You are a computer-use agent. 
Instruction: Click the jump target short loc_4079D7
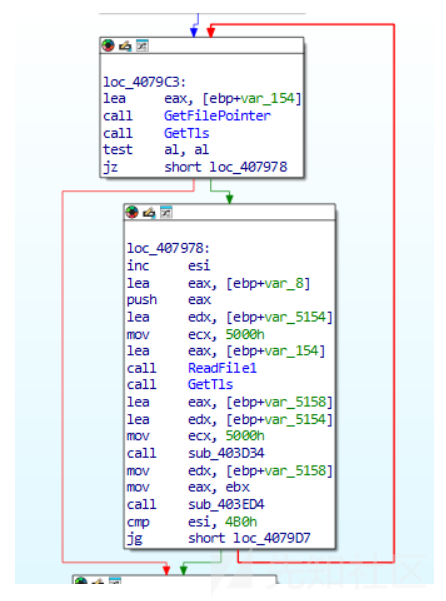[x=249, y=538]
